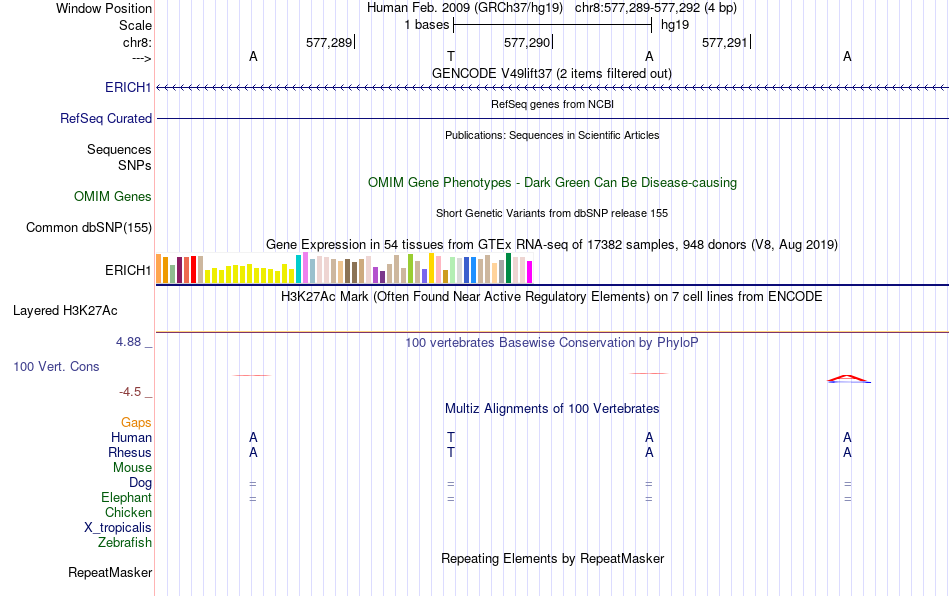Click the -4.5 PhyloP lower scale value
This screenshot has height=596, width=950.
tap(130, 392)
